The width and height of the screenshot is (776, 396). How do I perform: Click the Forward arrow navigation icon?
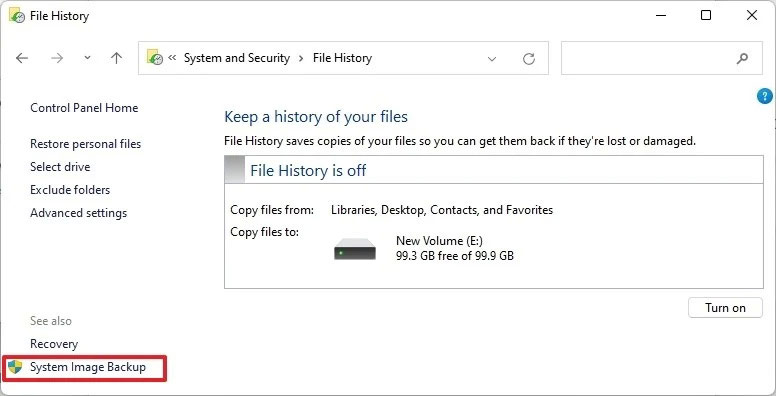pyautogui.click(x=57, y=58)
